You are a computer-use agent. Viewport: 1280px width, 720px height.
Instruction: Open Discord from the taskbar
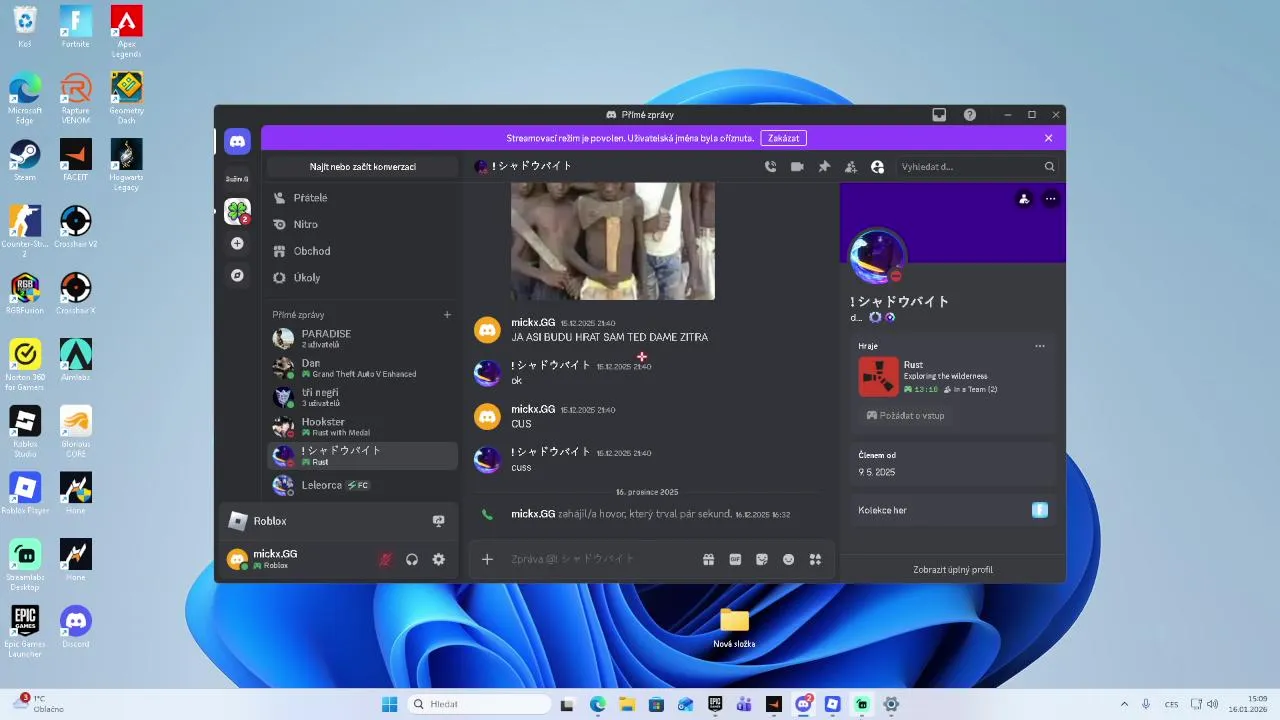(803, 704)
